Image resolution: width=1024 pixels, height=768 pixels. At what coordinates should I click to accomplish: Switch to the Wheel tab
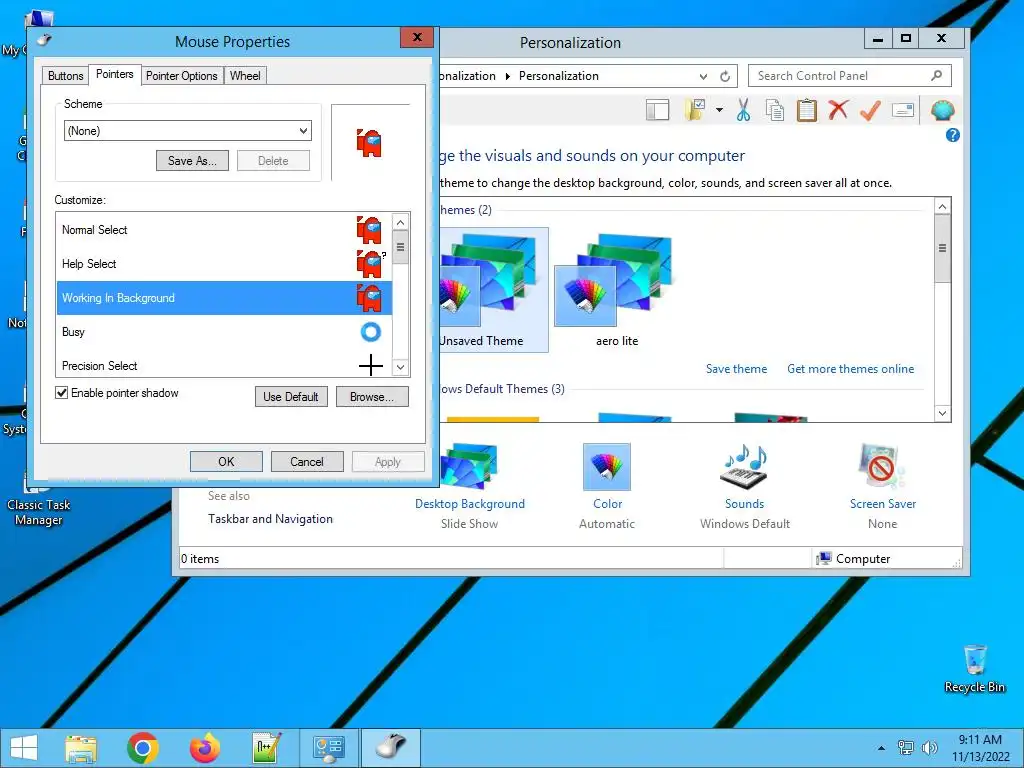coord(245,76)
